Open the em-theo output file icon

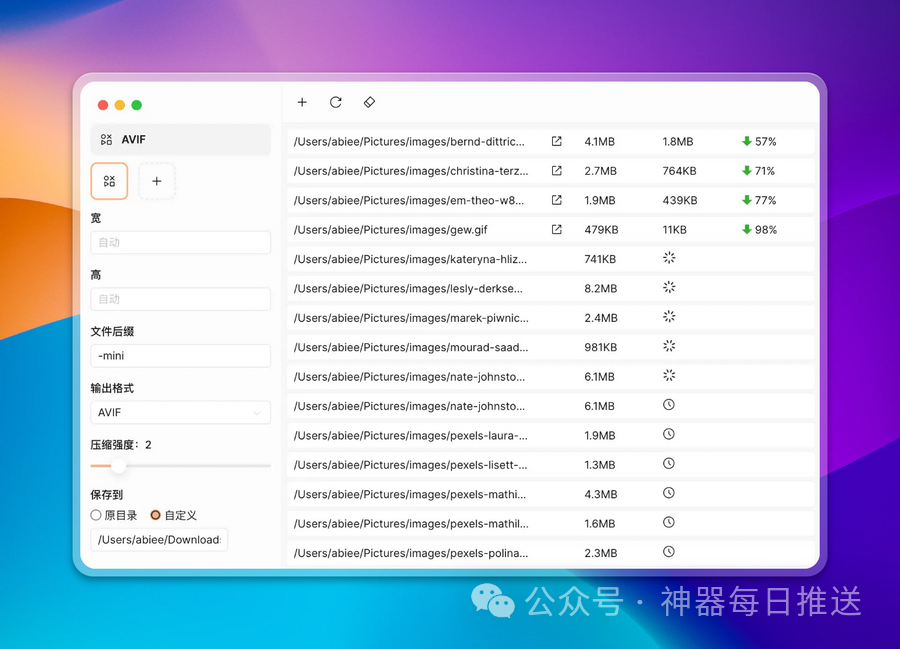557,200
